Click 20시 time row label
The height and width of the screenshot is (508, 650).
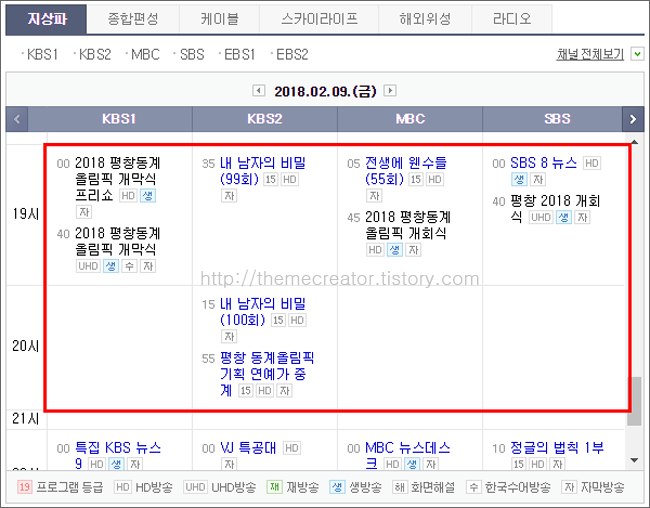click(x=25, y=346)
